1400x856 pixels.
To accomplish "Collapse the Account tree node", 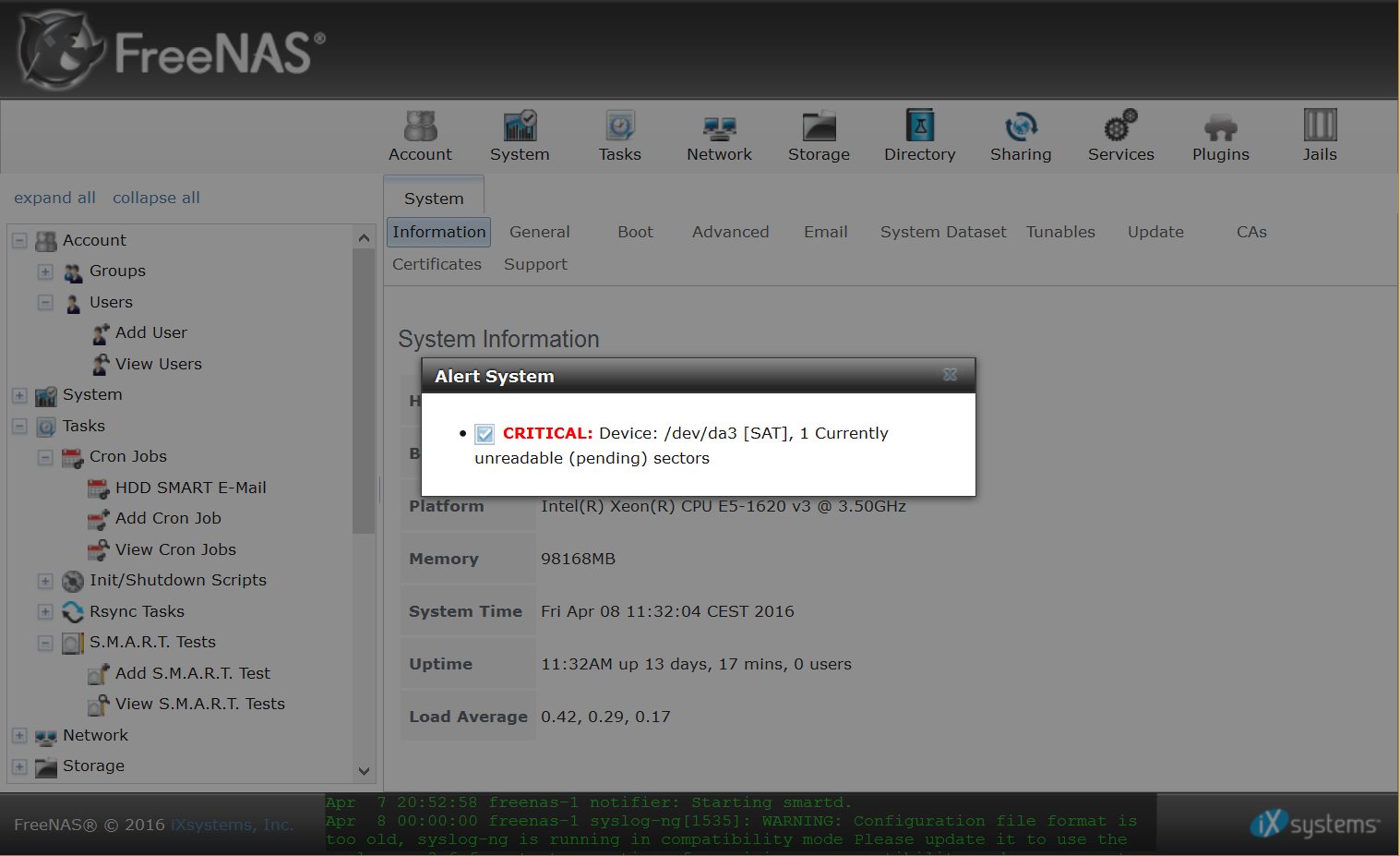I will (x=19, y=241).
